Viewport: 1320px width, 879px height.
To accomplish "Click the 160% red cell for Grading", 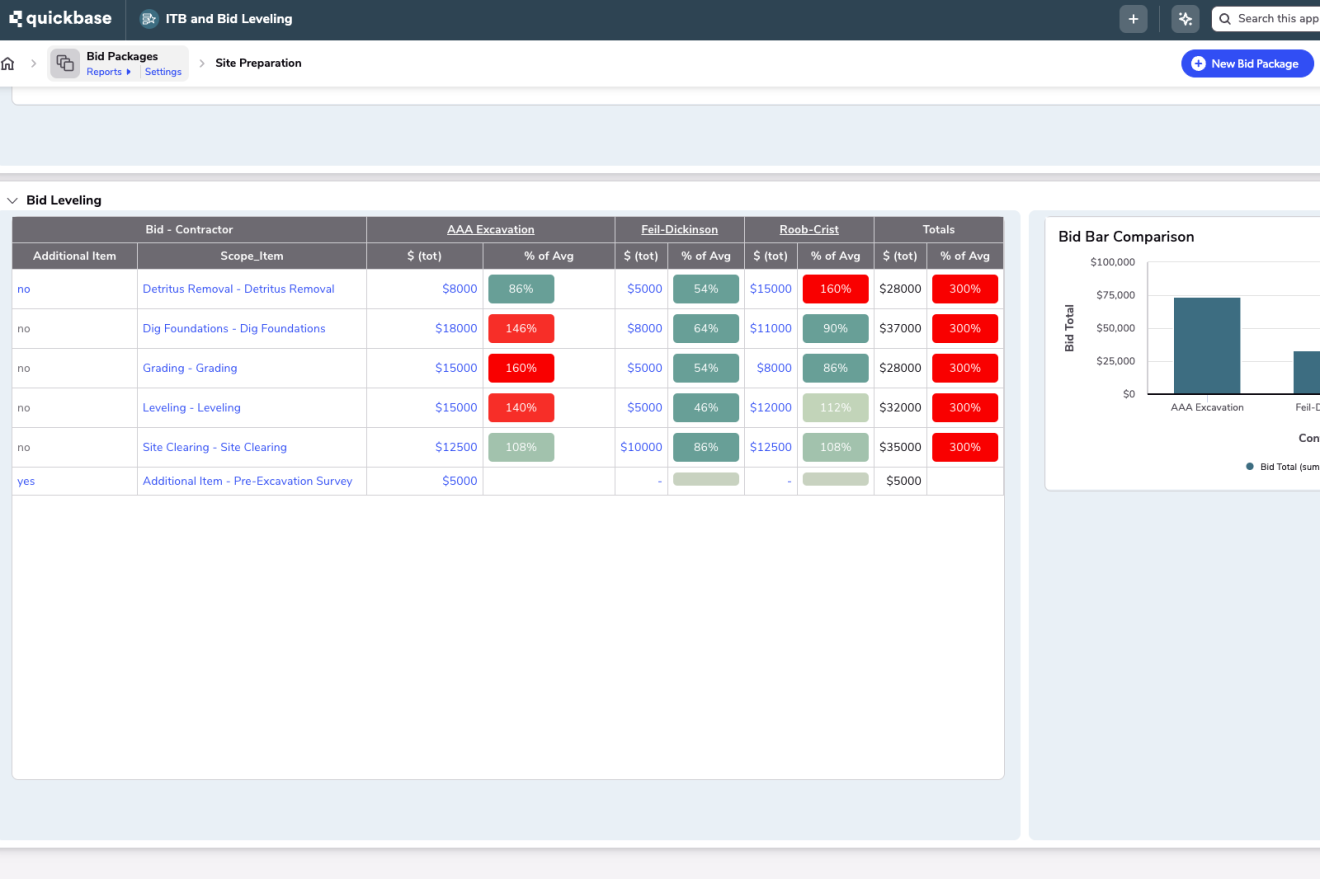I will pyautogui.click(x=521, y=368).
